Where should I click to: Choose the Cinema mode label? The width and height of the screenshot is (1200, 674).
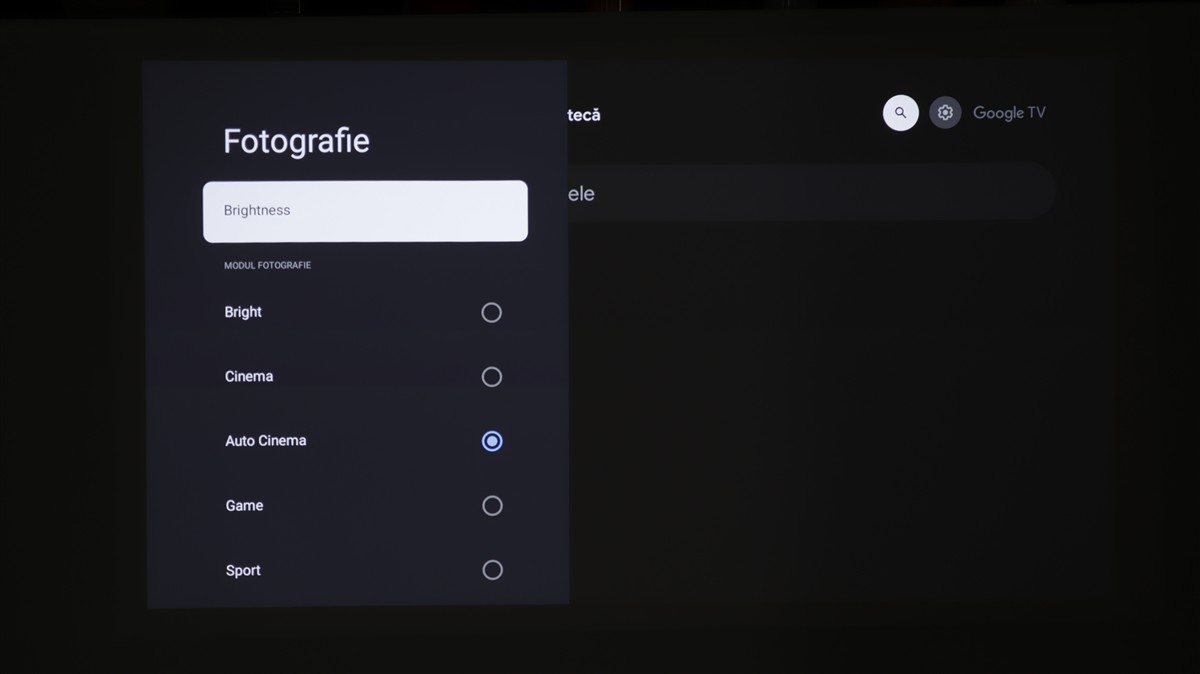tap(249, 377)
